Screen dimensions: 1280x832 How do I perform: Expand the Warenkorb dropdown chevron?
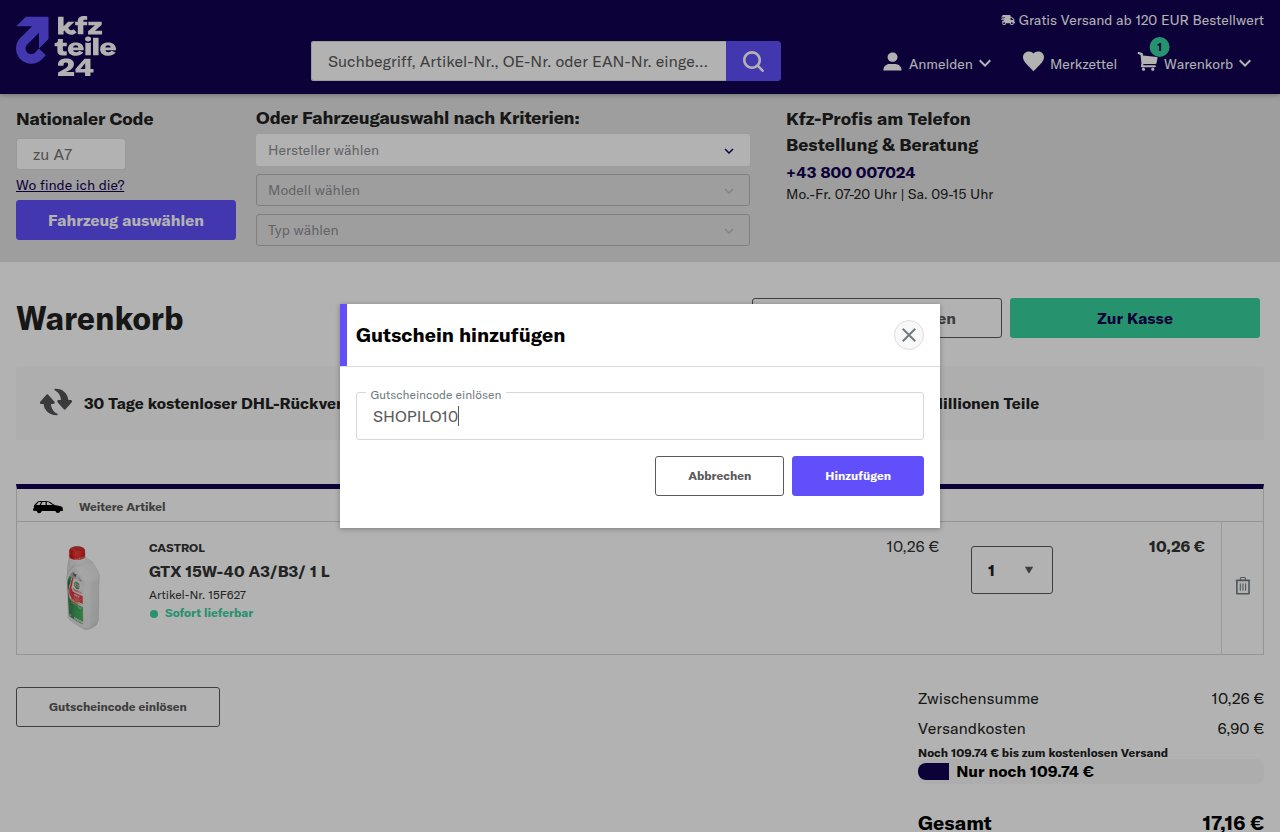coord(1245,63)
